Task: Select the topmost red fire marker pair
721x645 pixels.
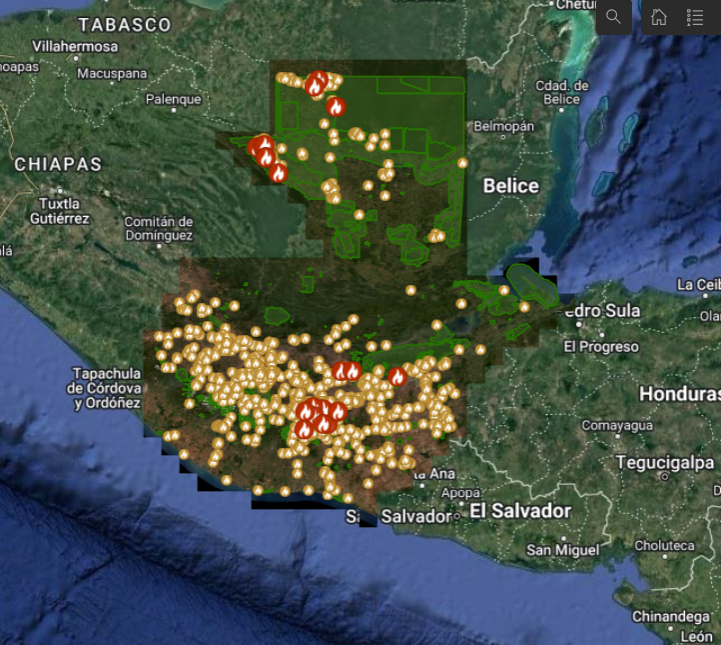Action: pos(317,83)
